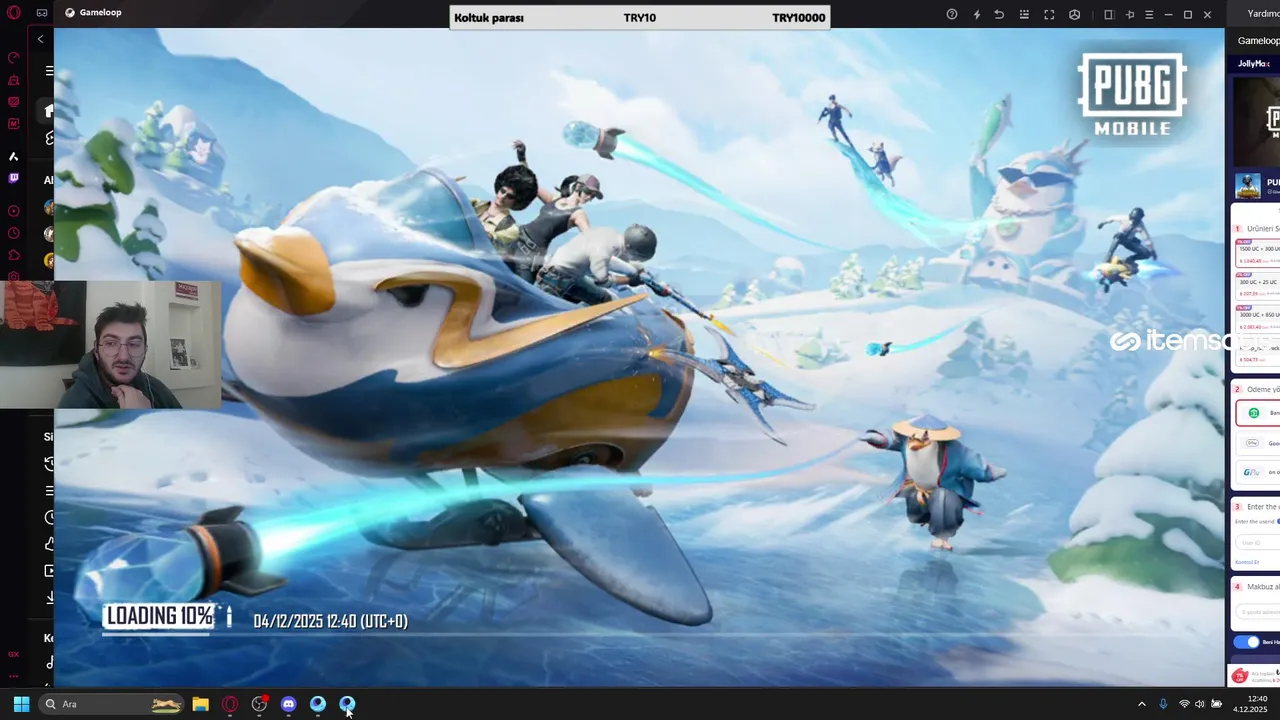The width and height of the screenshot is (1280, 720).
Task: Open the Opera GX logo menu
Action: pyautogui.click(x=13, y=13)
